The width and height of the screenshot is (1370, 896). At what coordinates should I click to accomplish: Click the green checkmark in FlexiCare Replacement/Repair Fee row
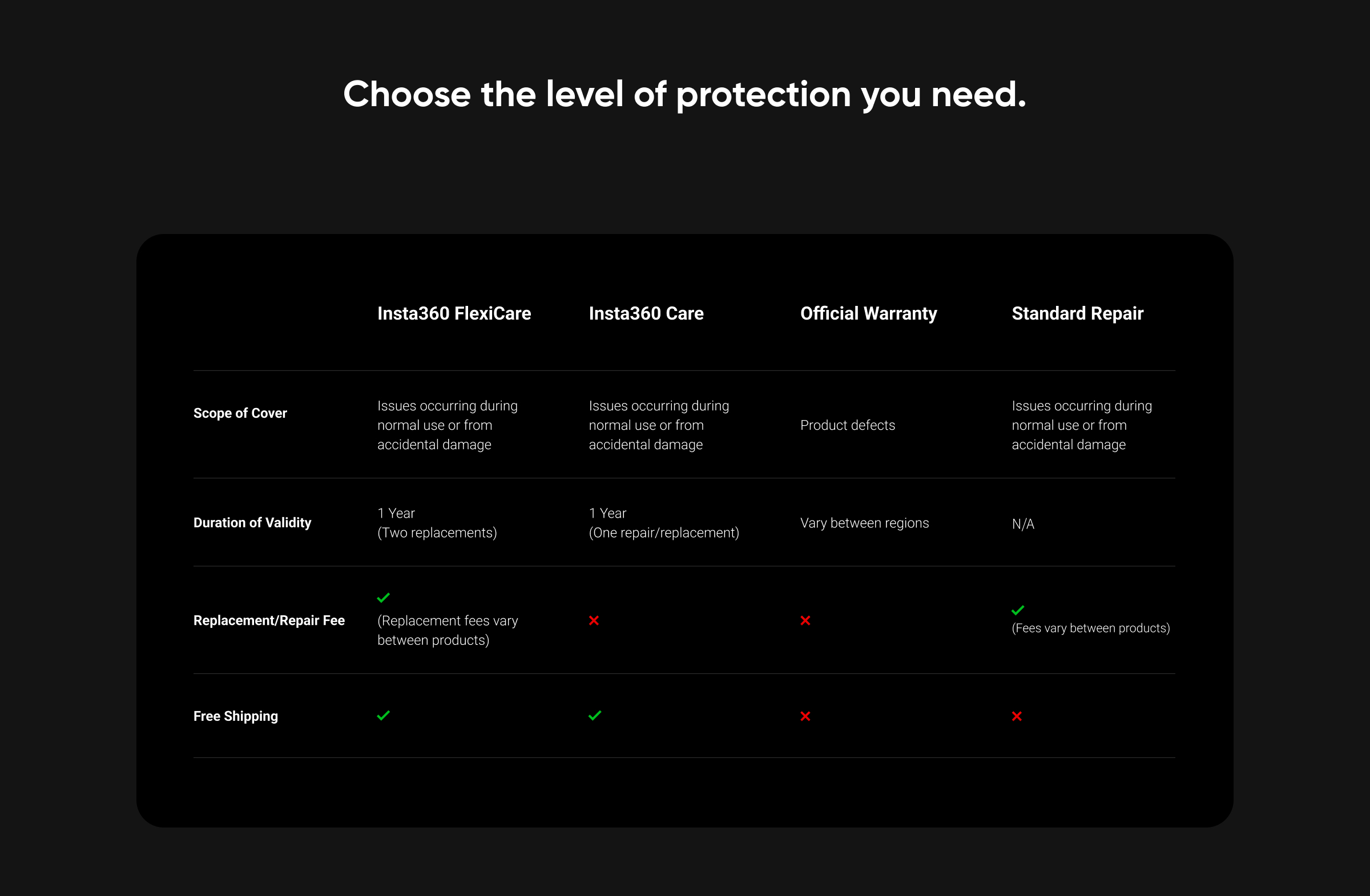(384, 598)
